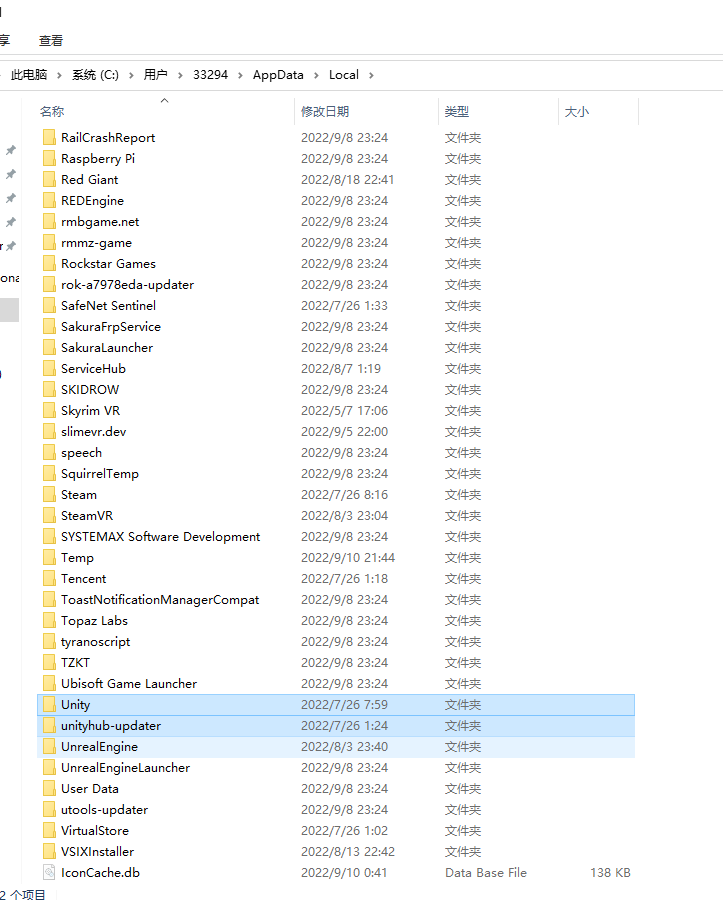Click the UnrealEngine folder name
The image size is (723, 900).
pos(100,747)
